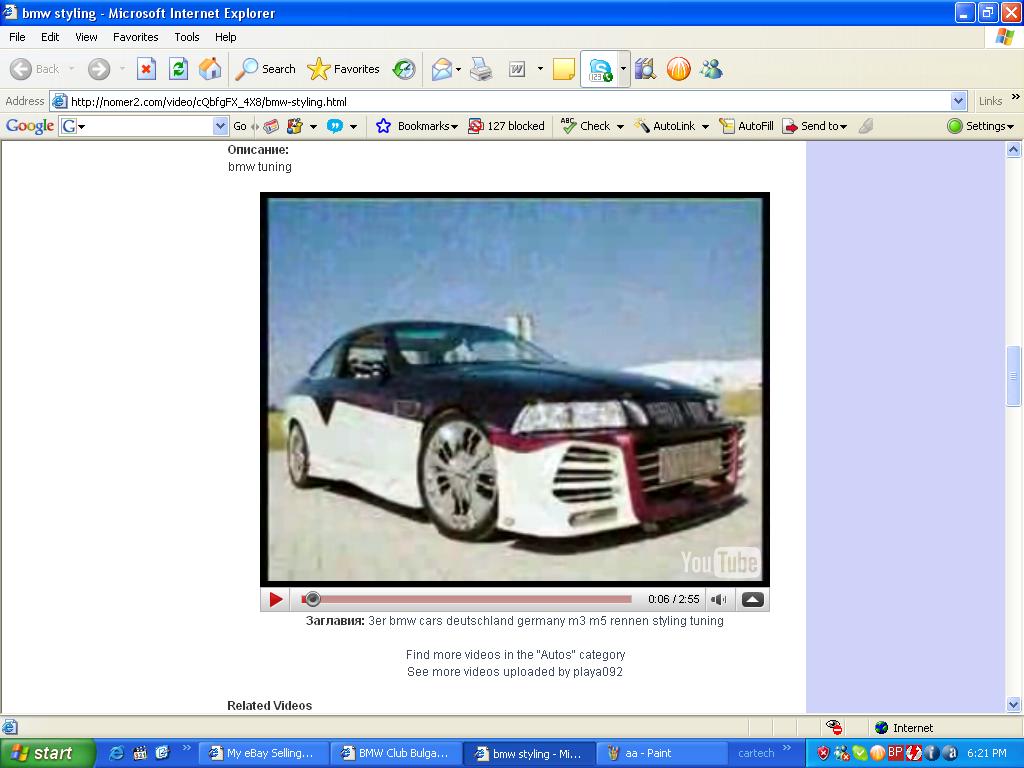Switch to BMW Club Bulgaria taskbar window
Viewport: 1024px width, 768px height.
pyautogui.click(x=396, y=753)
